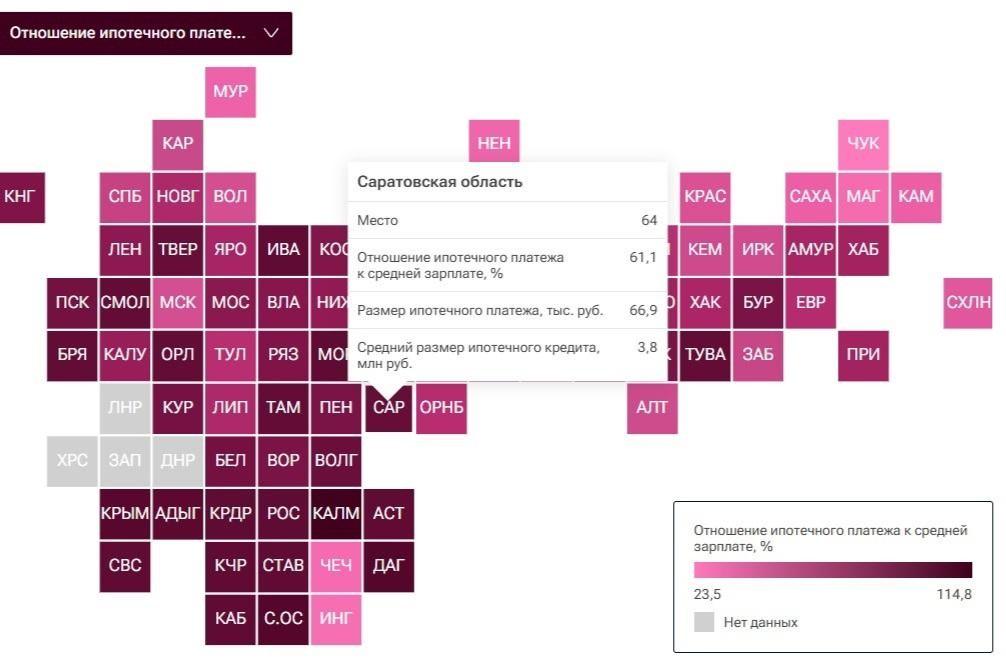Select the ЧУК region tile
The image size is (1006, 672).
click(x=863, y=143)
